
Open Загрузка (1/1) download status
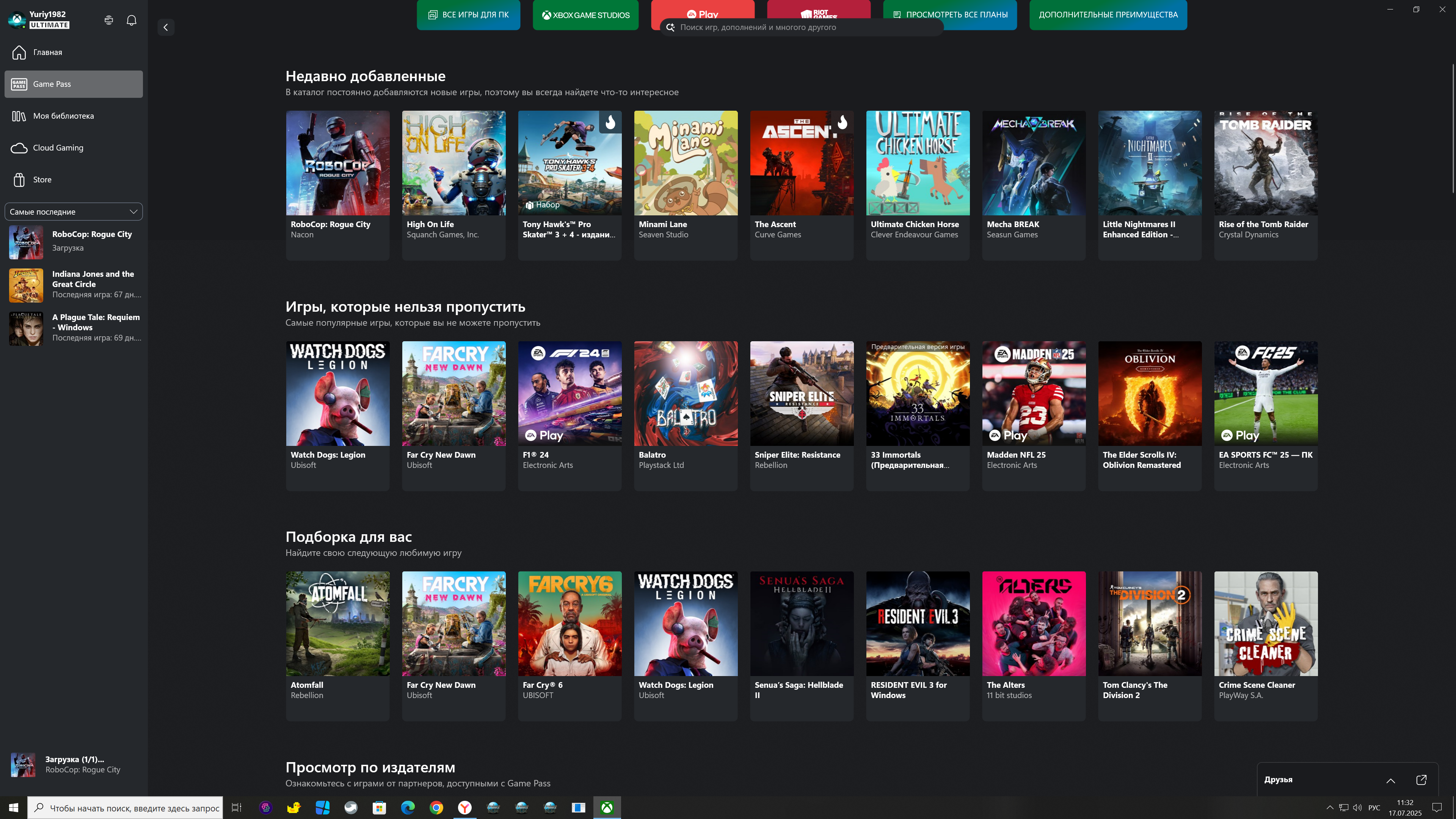[x=74, y=764]
